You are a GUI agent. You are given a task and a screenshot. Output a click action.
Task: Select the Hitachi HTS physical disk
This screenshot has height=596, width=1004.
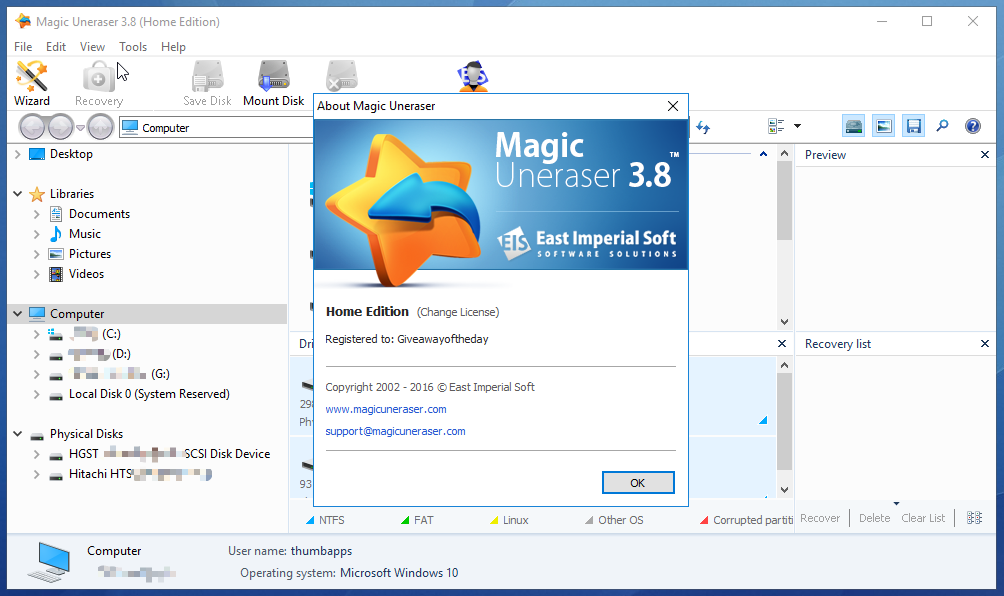pos(131,474)
